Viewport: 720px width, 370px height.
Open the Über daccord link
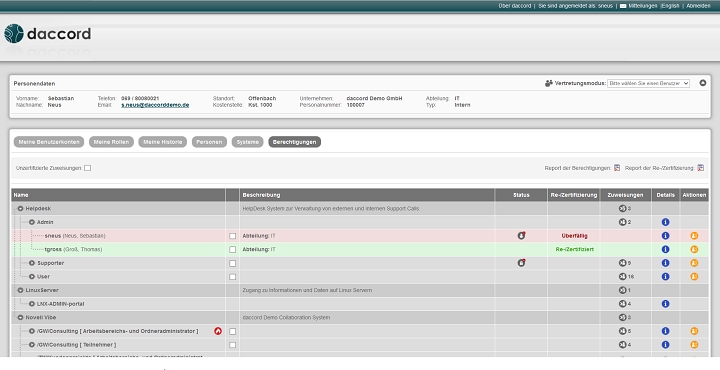[514, 6]
